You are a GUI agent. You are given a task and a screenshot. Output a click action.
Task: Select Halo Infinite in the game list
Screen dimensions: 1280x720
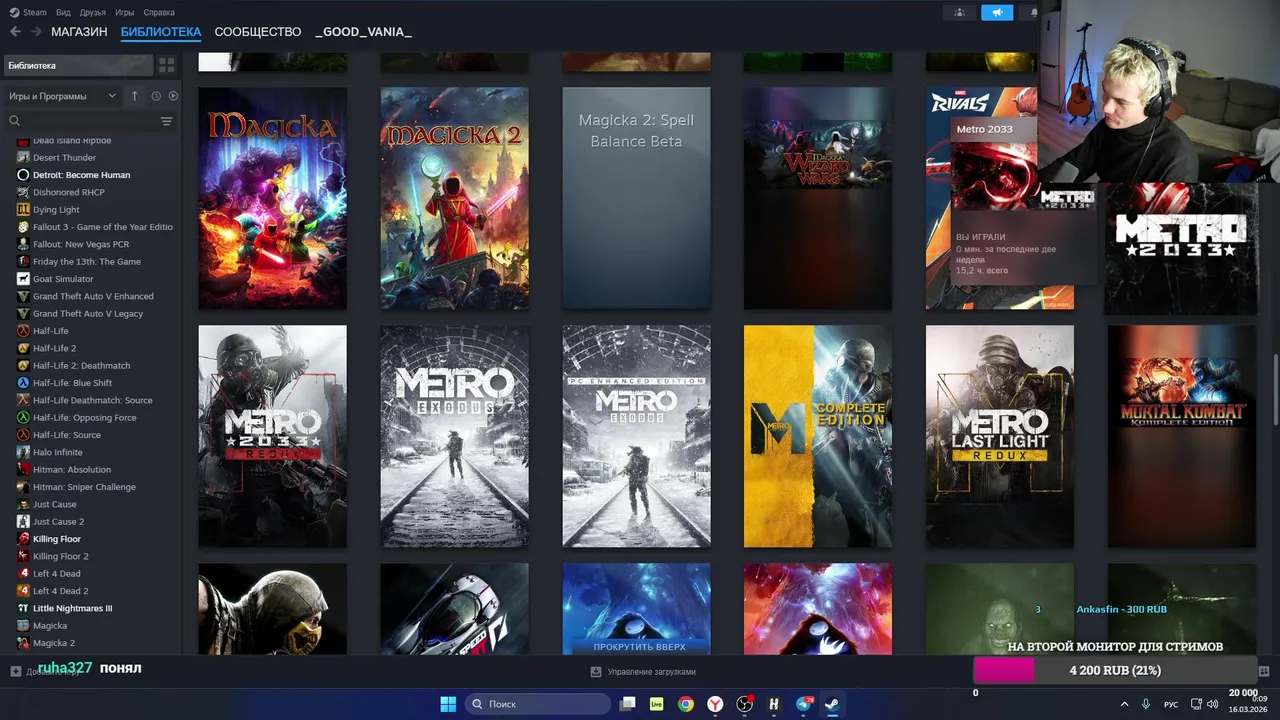(x=58, y=452)
